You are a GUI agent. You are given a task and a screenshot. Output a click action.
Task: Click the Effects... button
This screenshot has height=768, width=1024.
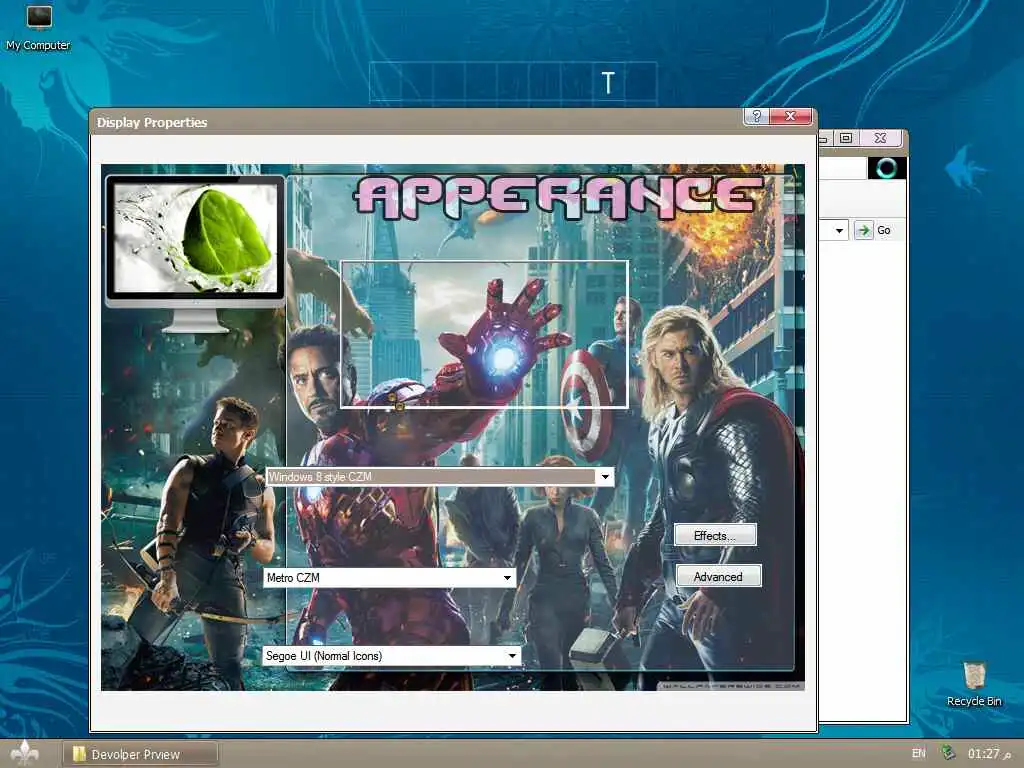pos(715,535)
